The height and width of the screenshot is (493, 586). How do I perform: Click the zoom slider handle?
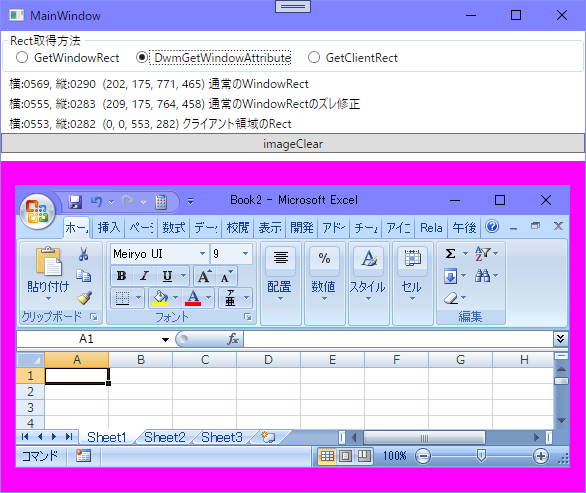pos(481,456)
